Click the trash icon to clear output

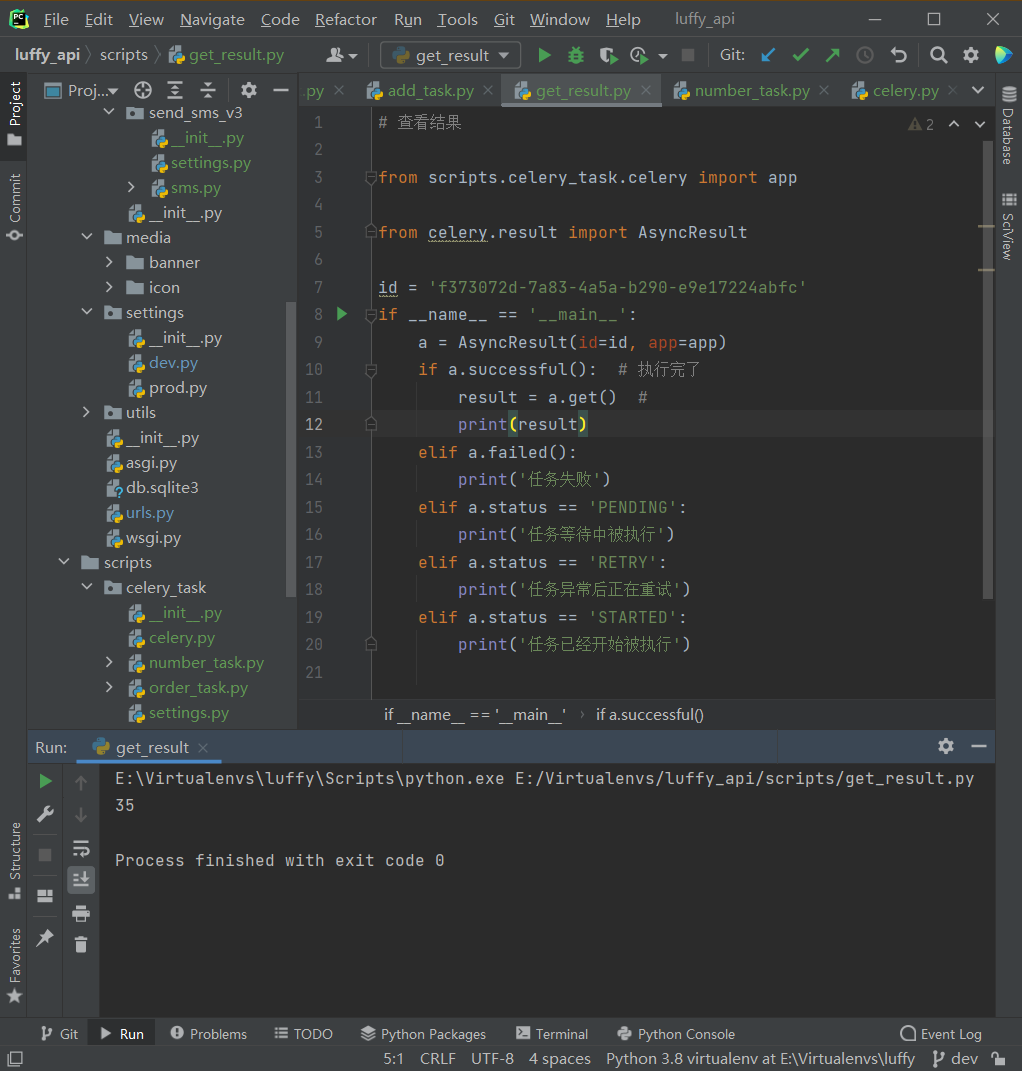tap(81, 943)
